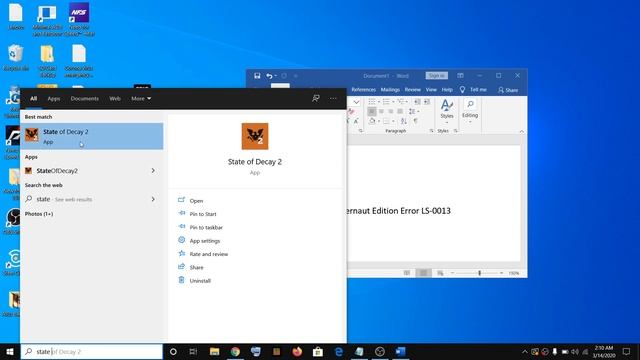This screenshot has width=640, height=360.
Task: Open State of Decay 2 best match result
Action: coord(92,136)
